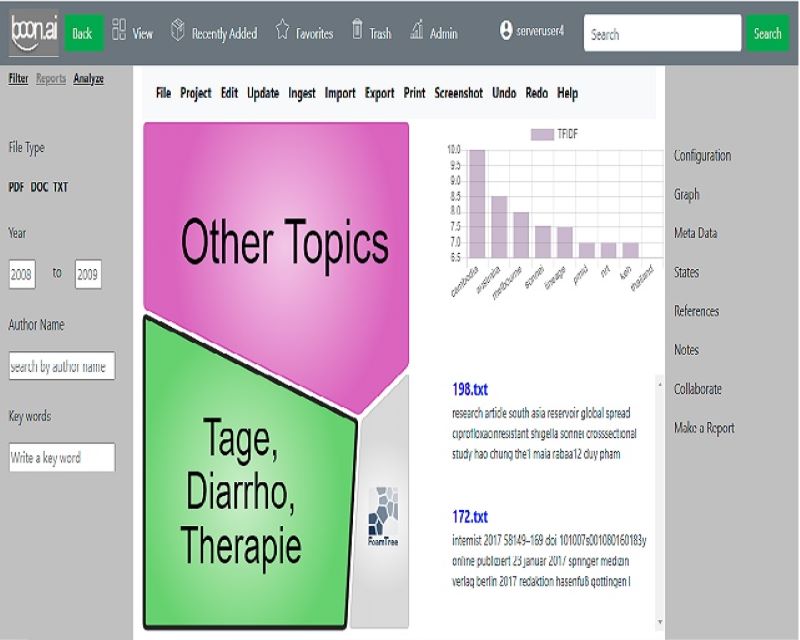Select the Other Topics cluster
This screenshot has height=640, width=800.
[x=284, y=242]
